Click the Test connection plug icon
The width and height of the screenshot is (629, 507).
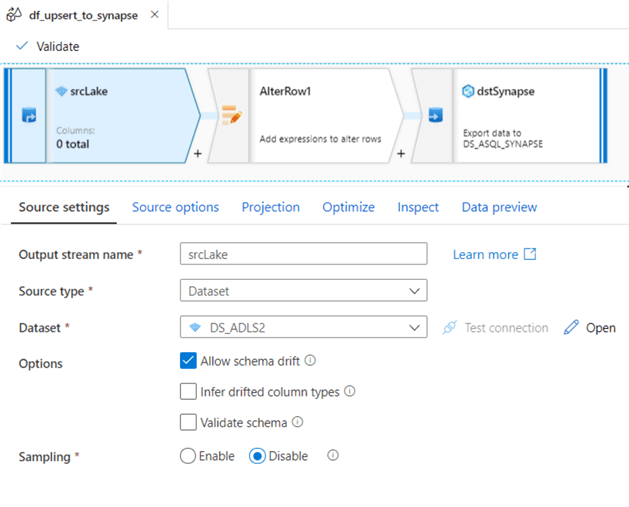(450, 327)
